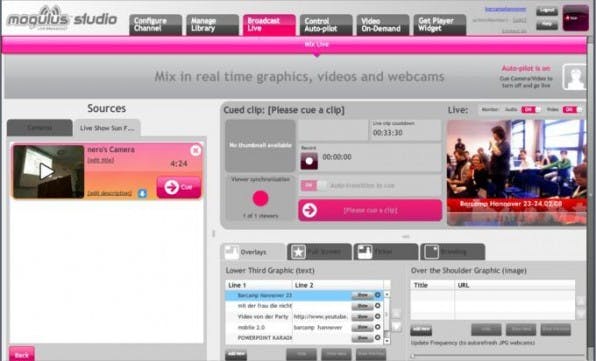This screenshot has width=596, height=361.
Task: Click the user avatar icon near Auto-pilot
Action: point(574,77)
